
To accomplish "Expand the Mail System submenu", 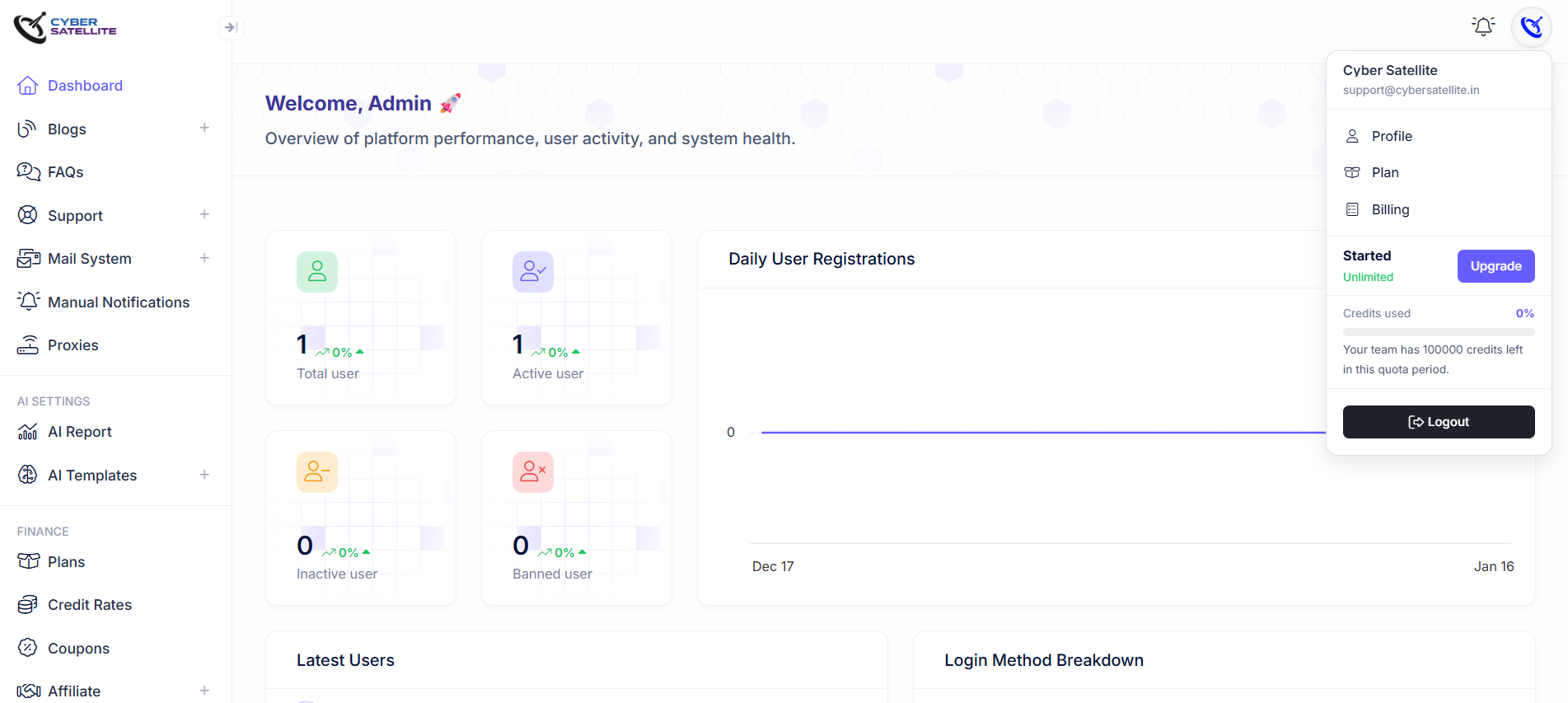I will (204, 258).
